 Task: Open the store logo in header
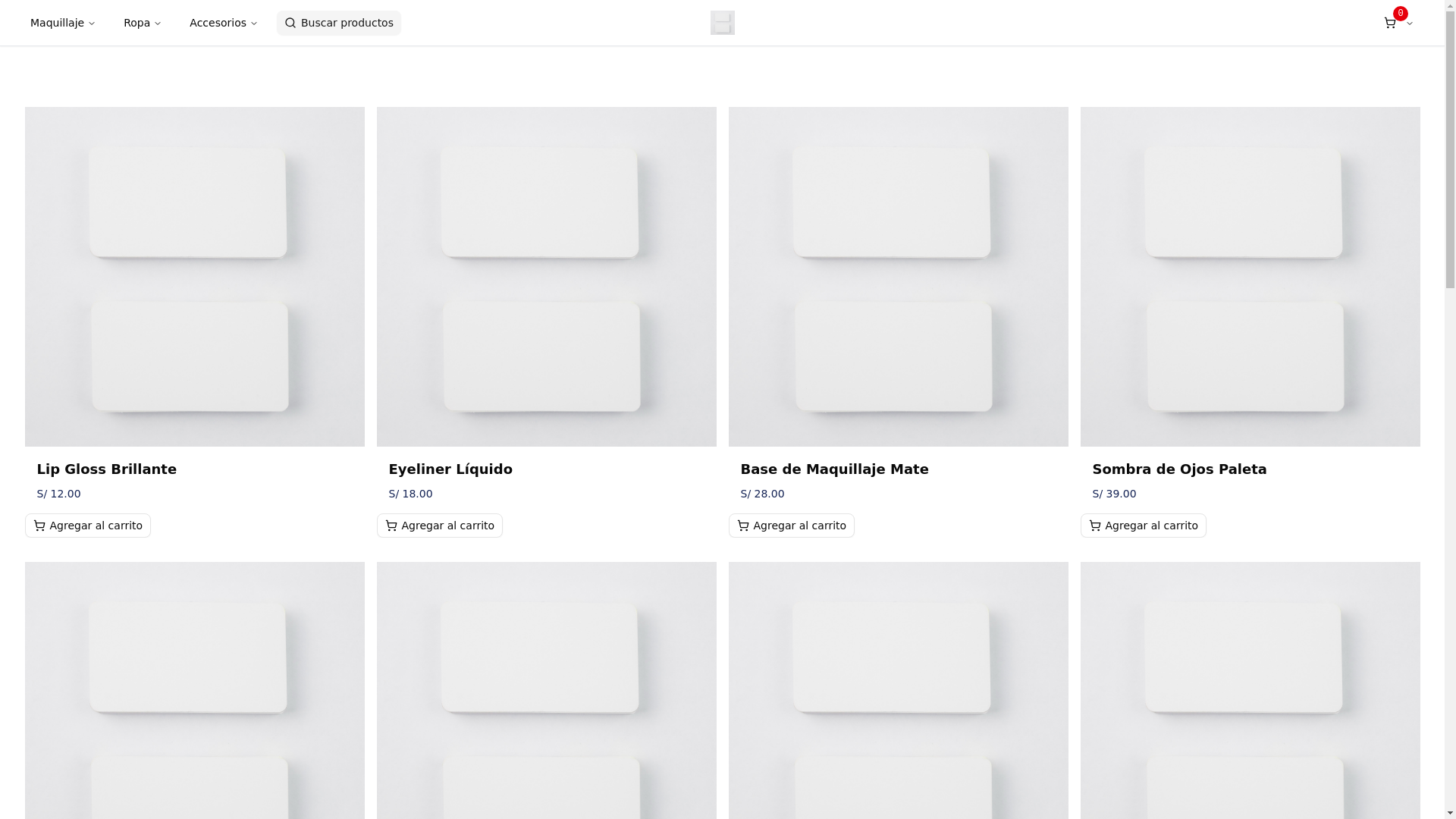click(x=723, y=23)
